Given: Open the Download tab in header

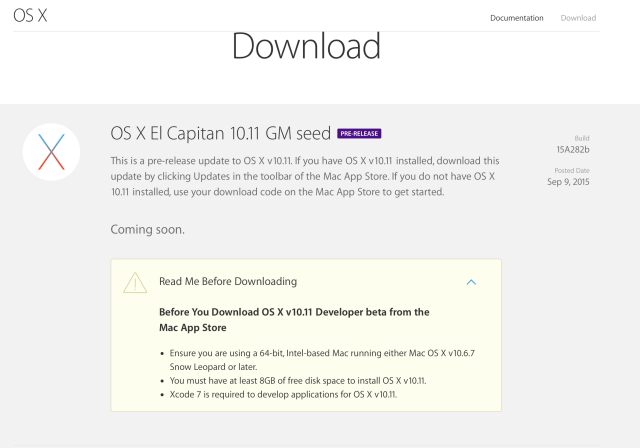Looking at the screenshot, I should 578,18.
